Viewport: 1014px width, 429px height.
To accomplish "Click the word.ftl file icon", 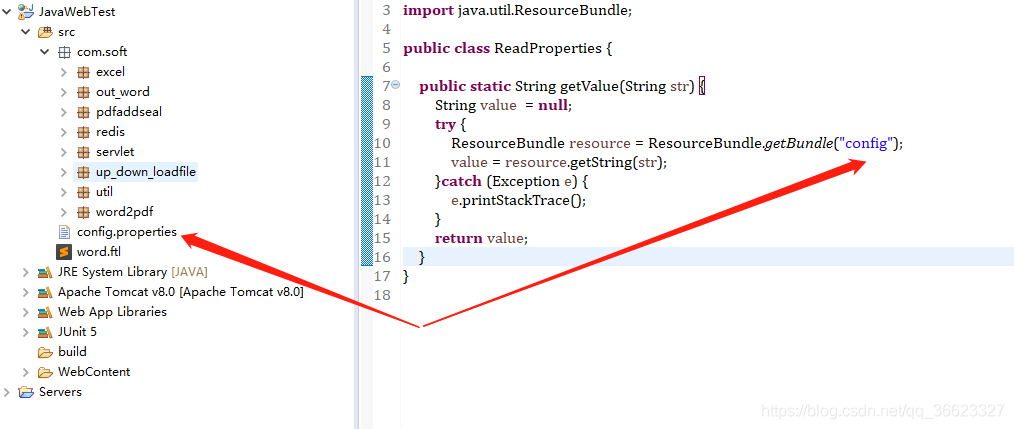I will click(64, 252).
